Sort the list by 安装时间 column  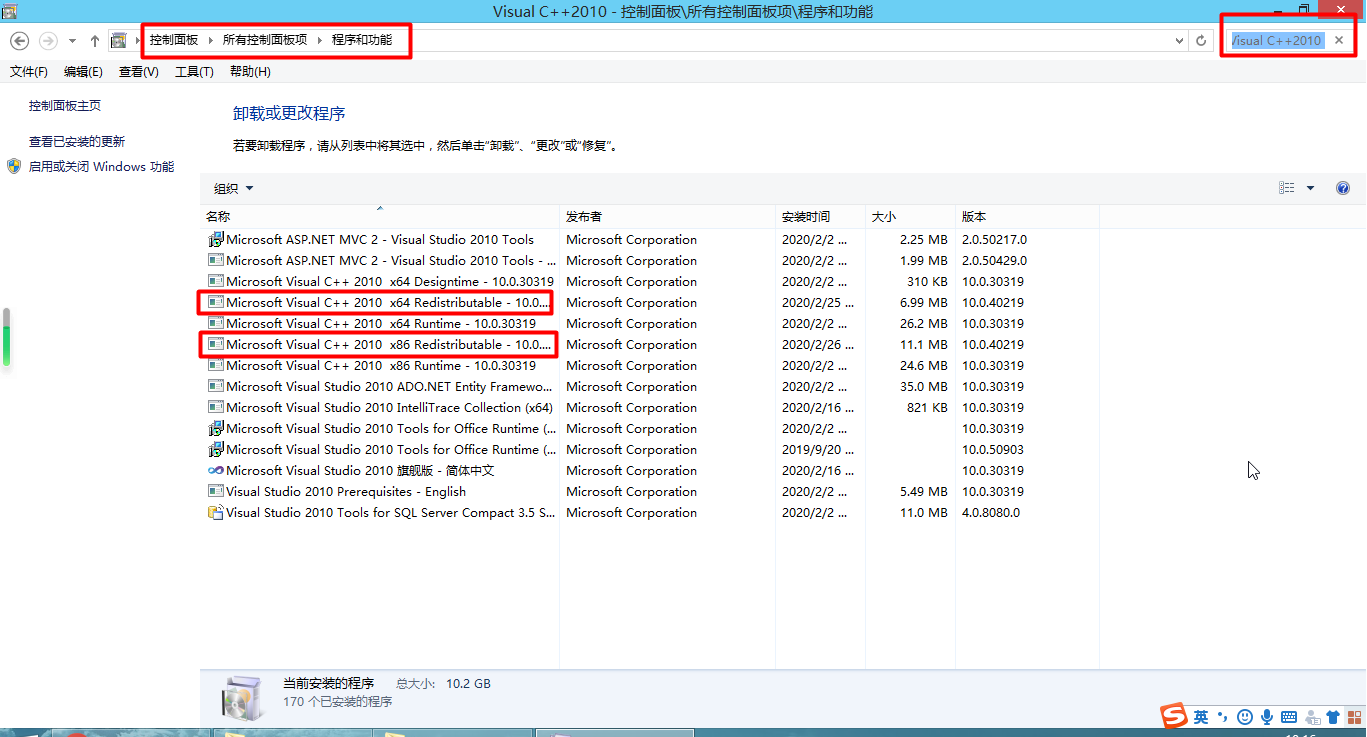click(x=820, y=217)
